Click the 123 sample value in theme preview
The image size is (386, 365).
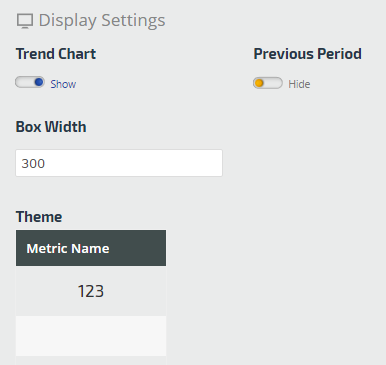[x=91, y=291]
